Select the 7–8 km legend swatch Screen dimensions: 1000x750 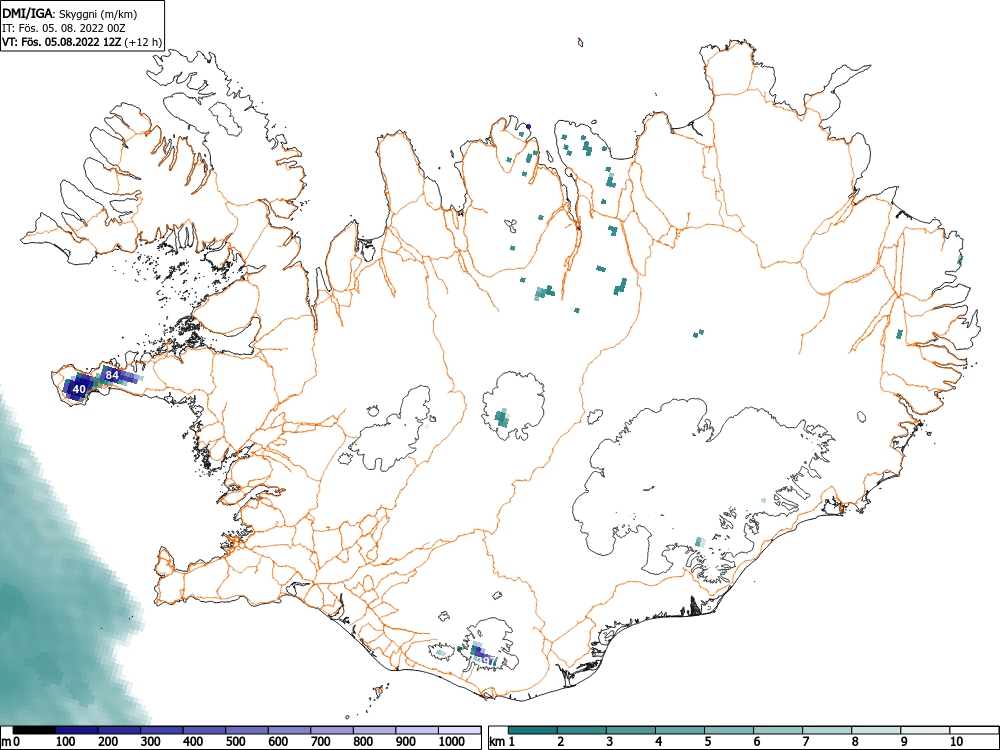point(827,730)
